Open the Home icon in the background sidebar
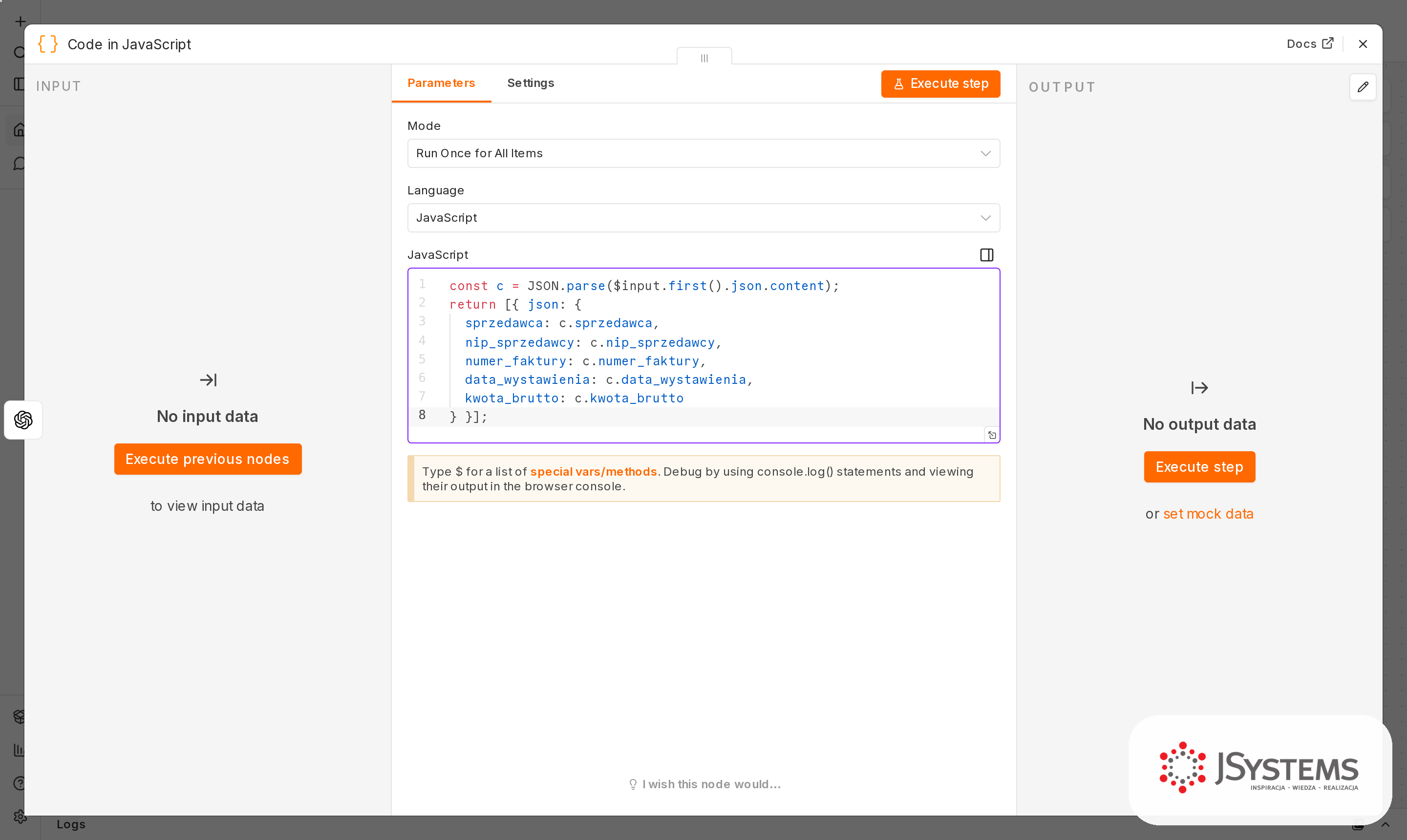 point(19,129)
